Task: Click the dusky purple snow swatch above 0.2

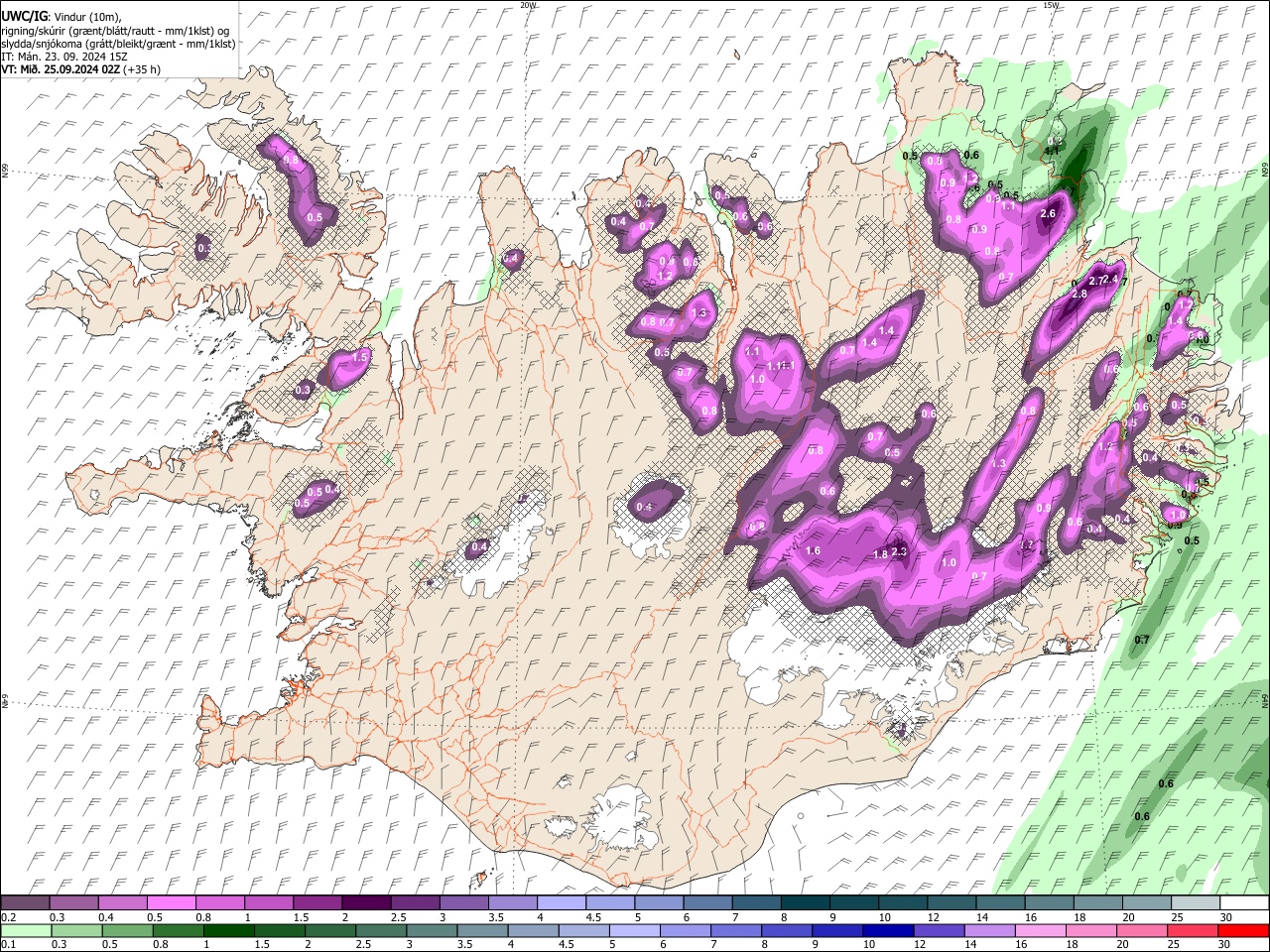Action: coord(25,902)
